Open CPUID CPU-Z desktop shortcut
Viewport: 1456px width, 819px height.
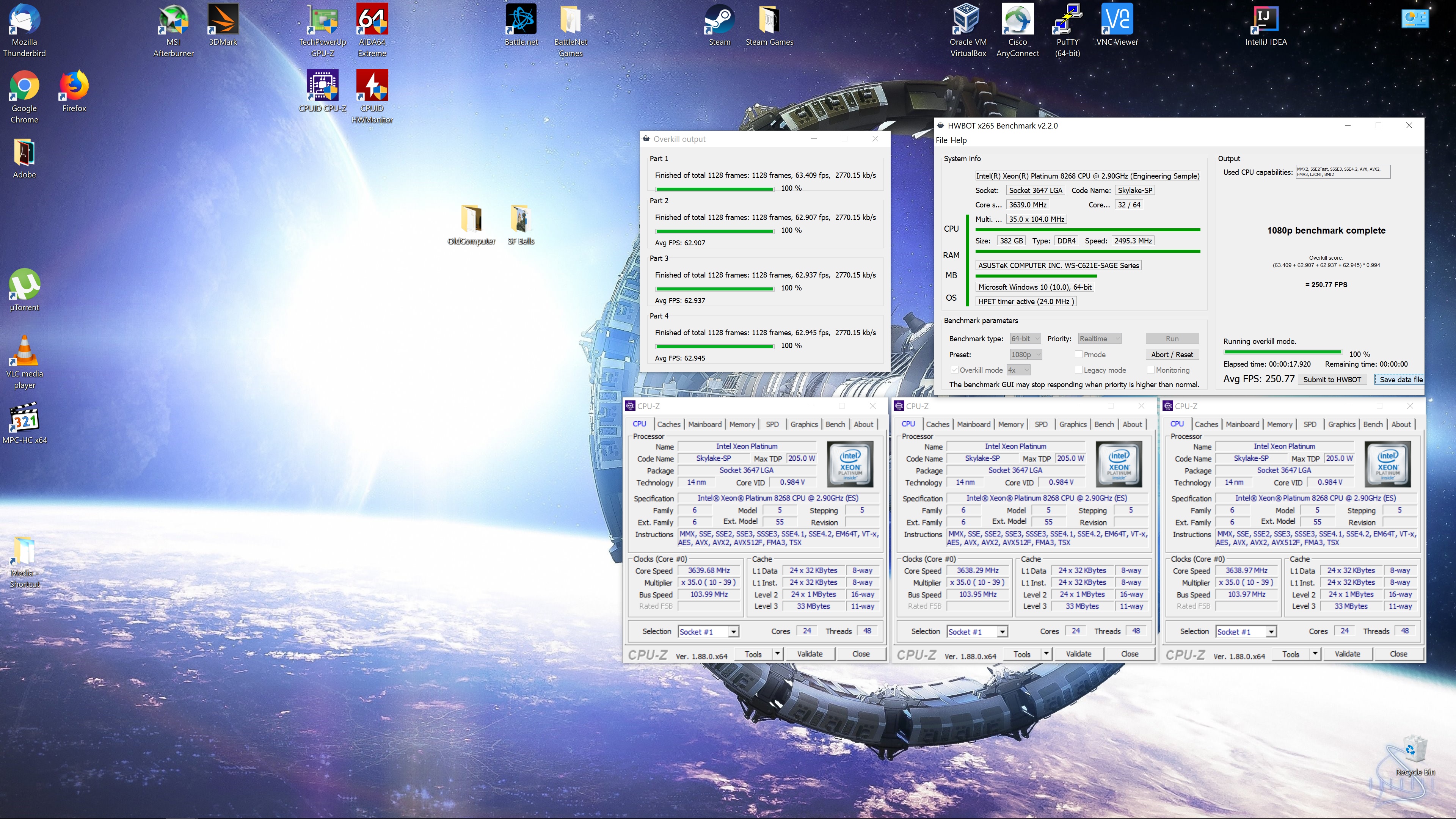click(x=323, y=91)
